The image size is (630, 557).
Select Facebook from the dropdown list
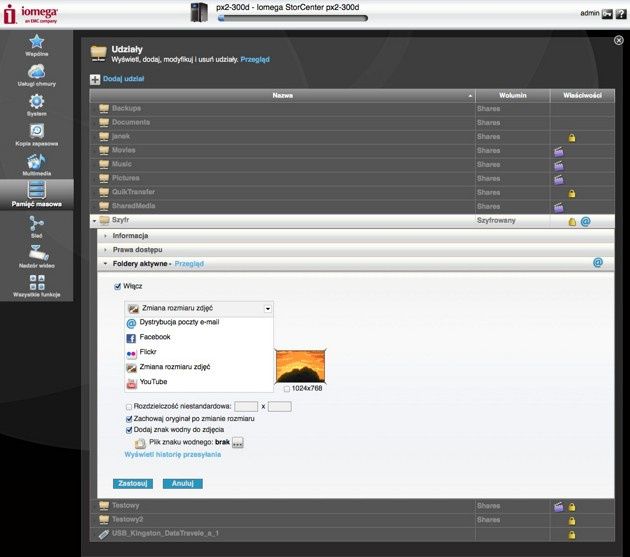coord(199,338)
